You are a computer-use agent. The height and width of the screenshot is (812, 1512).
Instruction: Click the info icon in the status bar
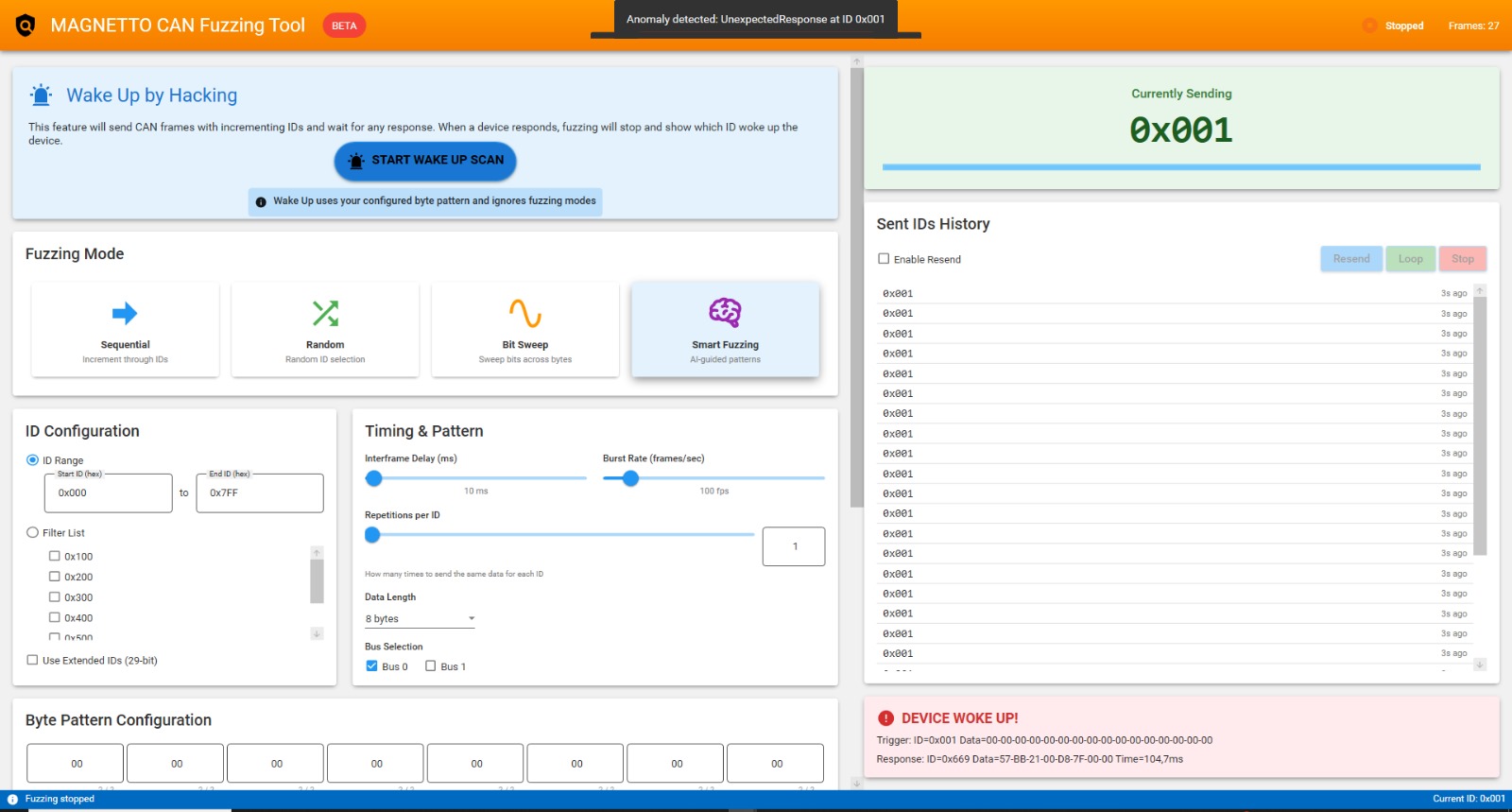[x=12, y=800]
